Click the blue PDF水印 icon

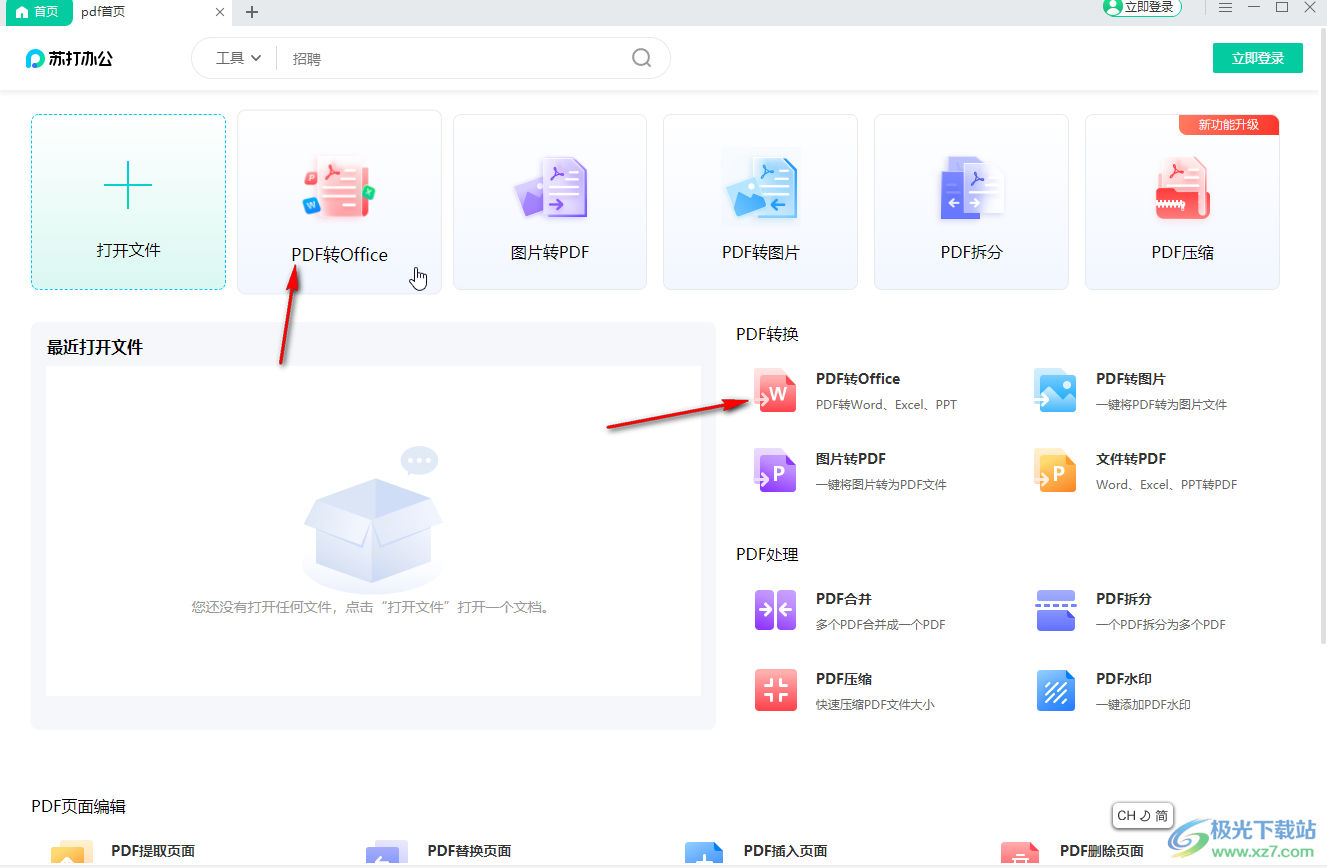(1055, 690)
